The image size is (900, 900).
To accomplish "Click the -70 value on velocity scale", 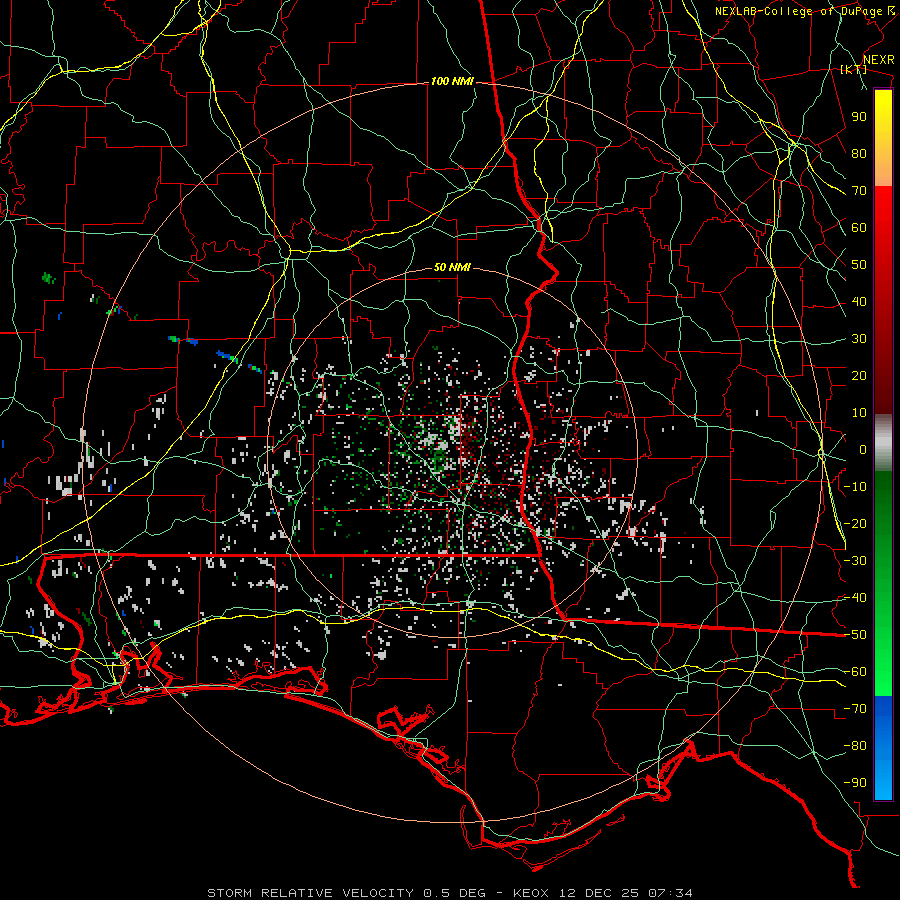I will (855, 709).
